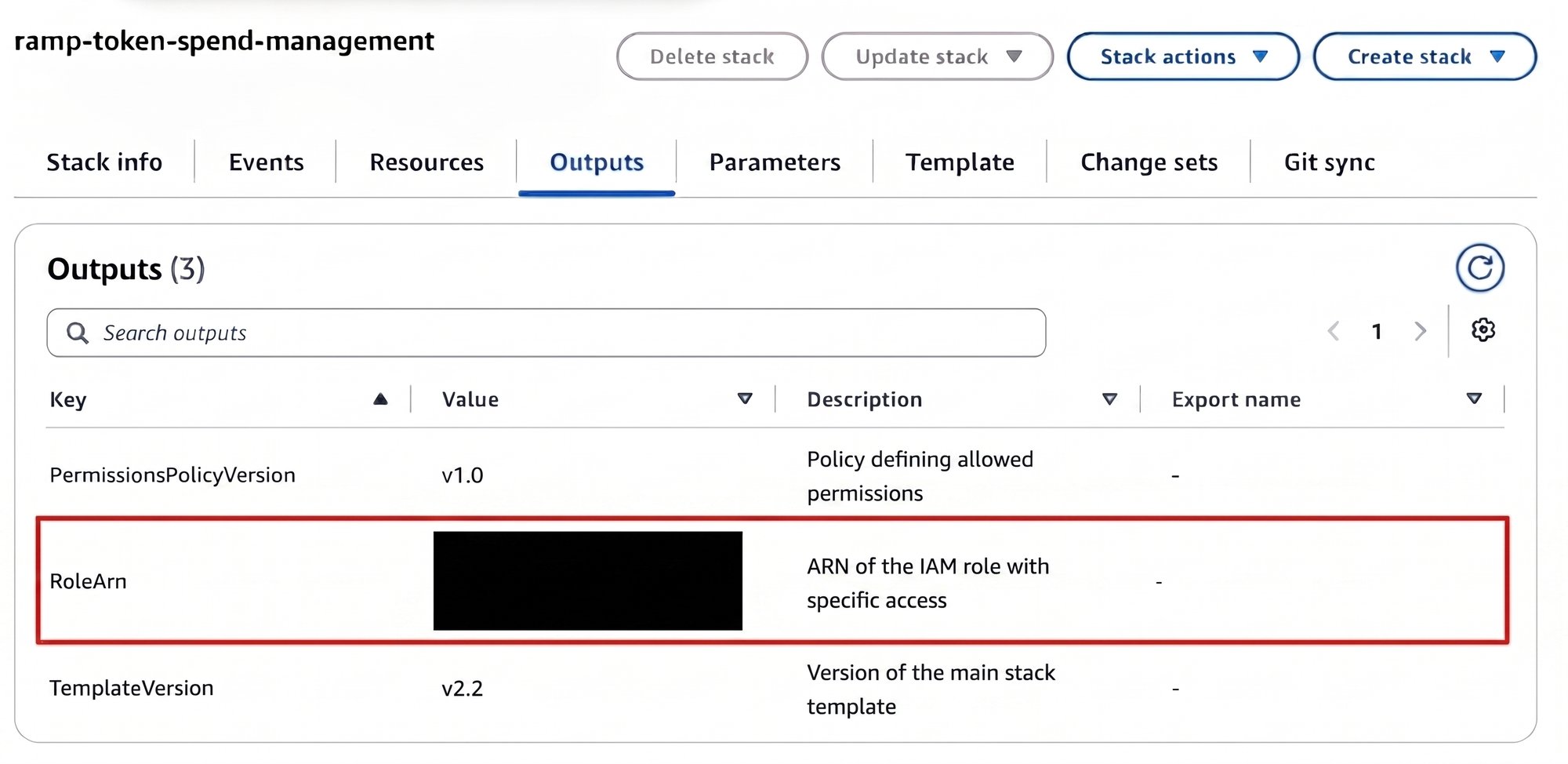
Task: Expand the Create stack dropdown
Action: pos(1425,56)
